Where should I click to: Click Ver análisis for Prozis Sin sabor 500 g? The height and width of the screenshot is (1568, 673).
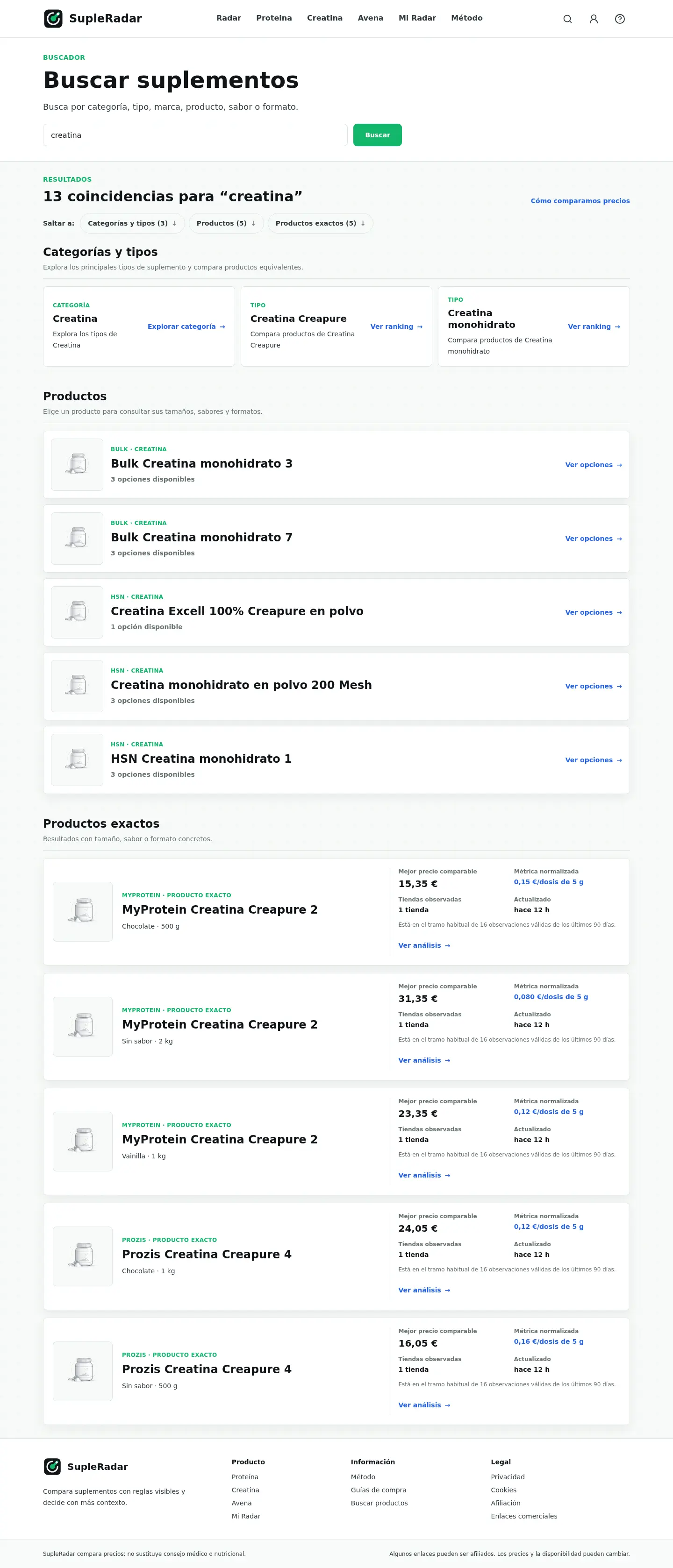pyautogui.click(x=424, y=1405)
